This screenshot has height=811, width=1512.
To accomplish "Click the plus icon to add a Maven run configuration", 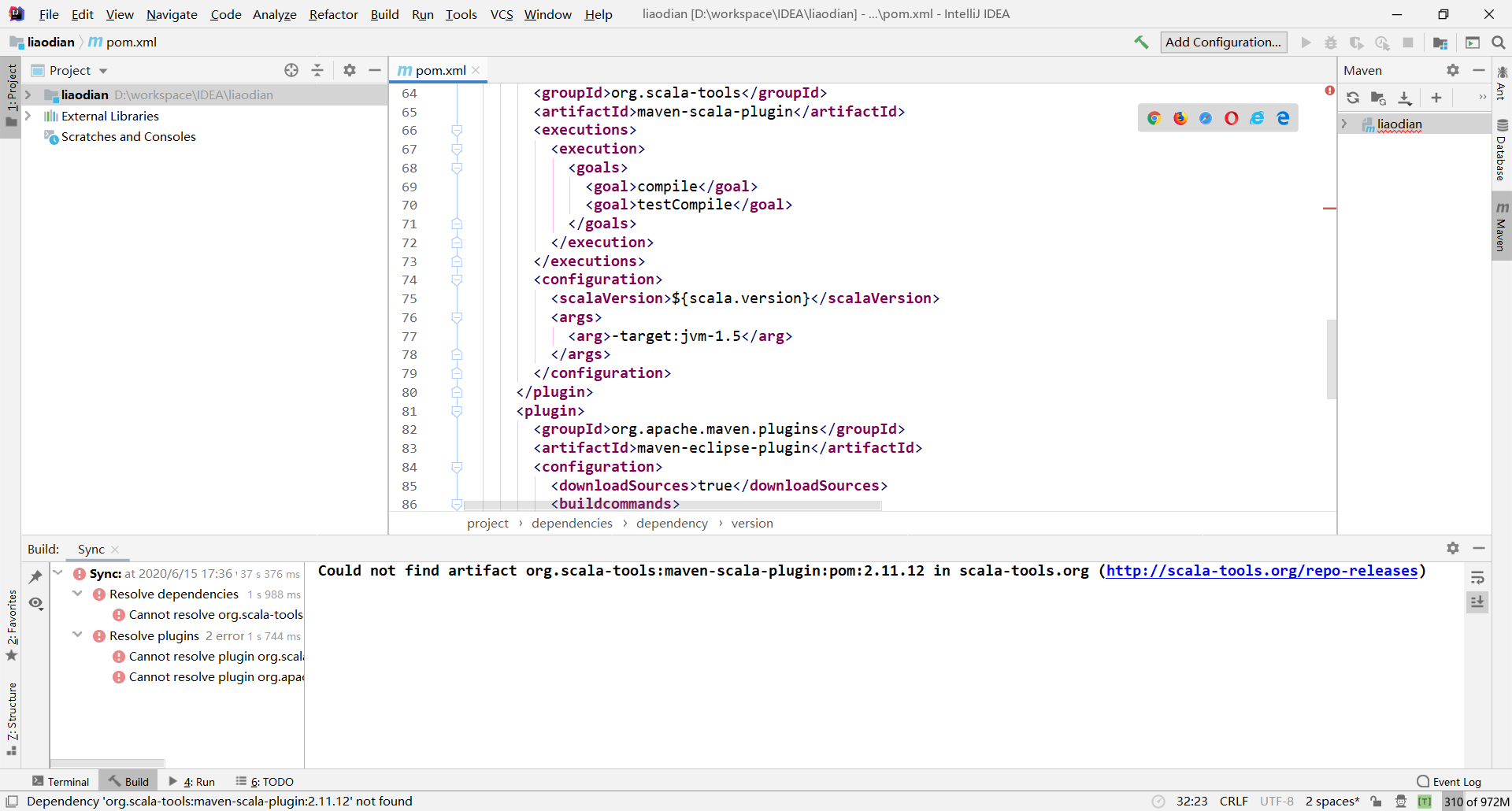I will pyautogui.click(x=1436, y=98).
